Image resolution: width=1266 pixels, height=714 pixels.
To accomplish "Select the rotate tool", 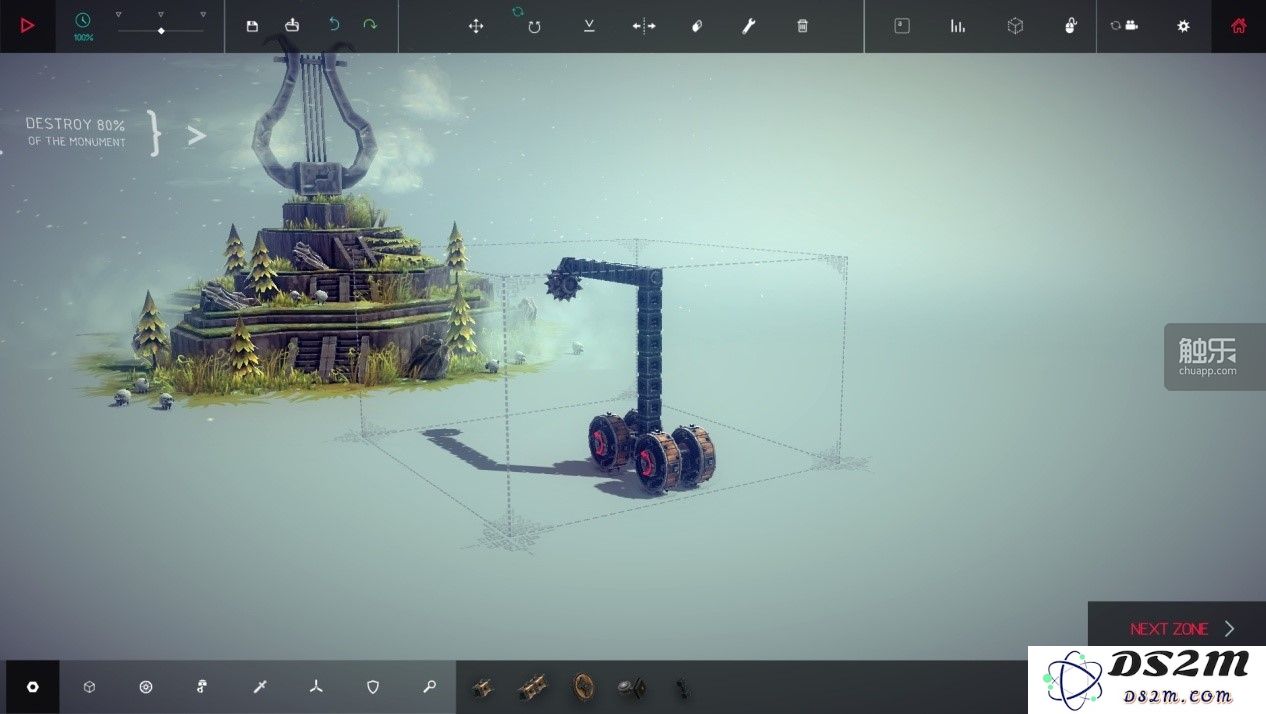I will coord(534,26).
